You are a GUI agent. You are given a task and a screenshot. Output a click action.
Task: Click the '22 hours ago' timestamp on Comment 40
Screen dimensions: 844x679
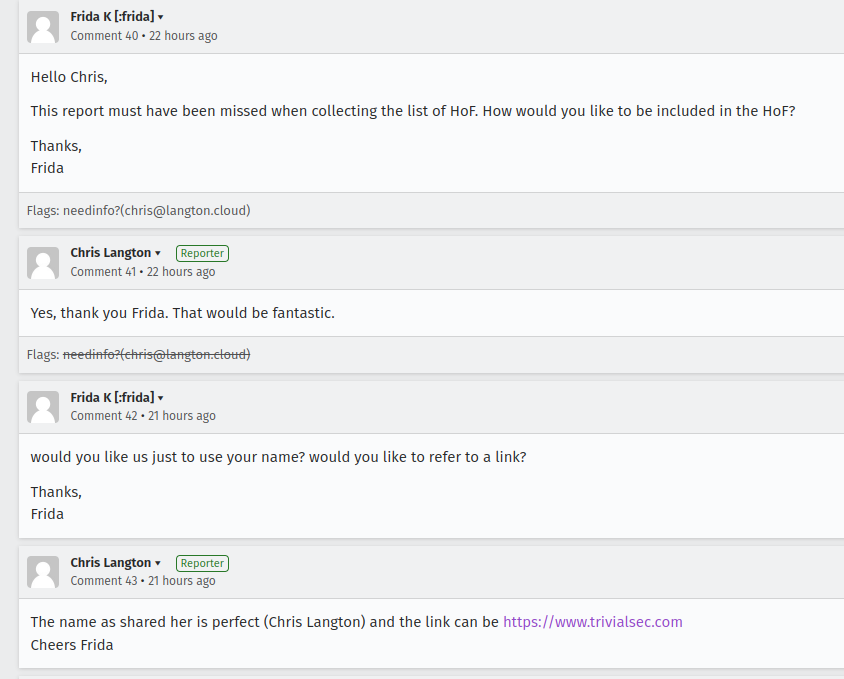point(183,36)
